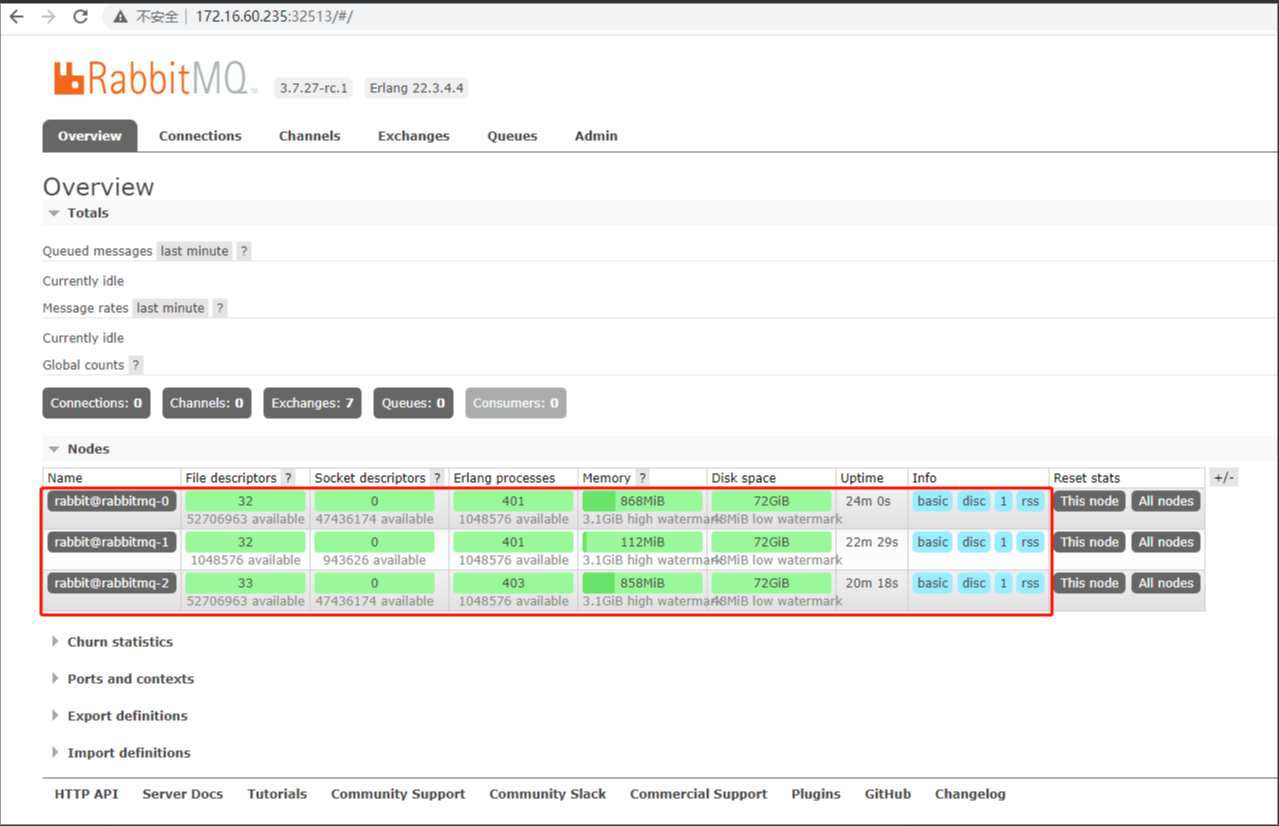
Task: Open the Connections tab
Action: point(200,136)
